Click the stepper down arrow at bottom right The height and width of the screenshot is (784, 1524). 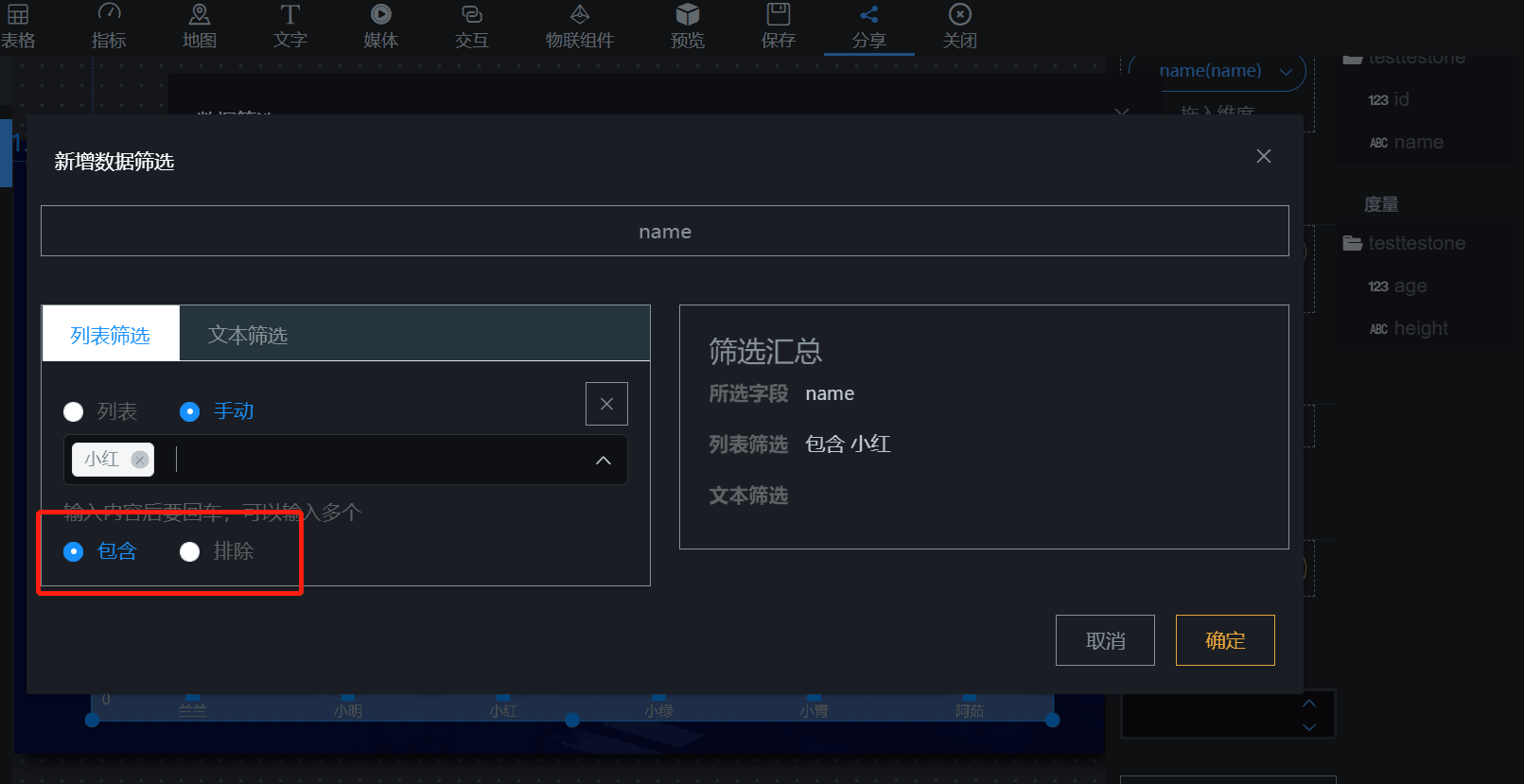1309,726
